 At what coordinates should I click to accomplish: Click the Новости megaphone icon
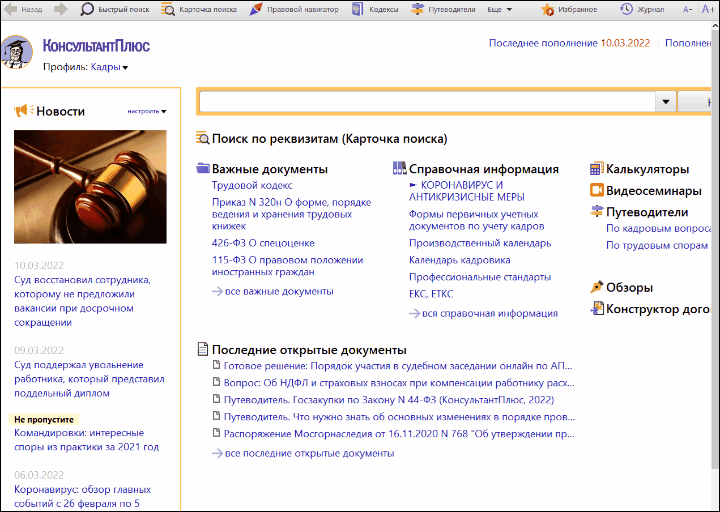[x=23, y=111]
